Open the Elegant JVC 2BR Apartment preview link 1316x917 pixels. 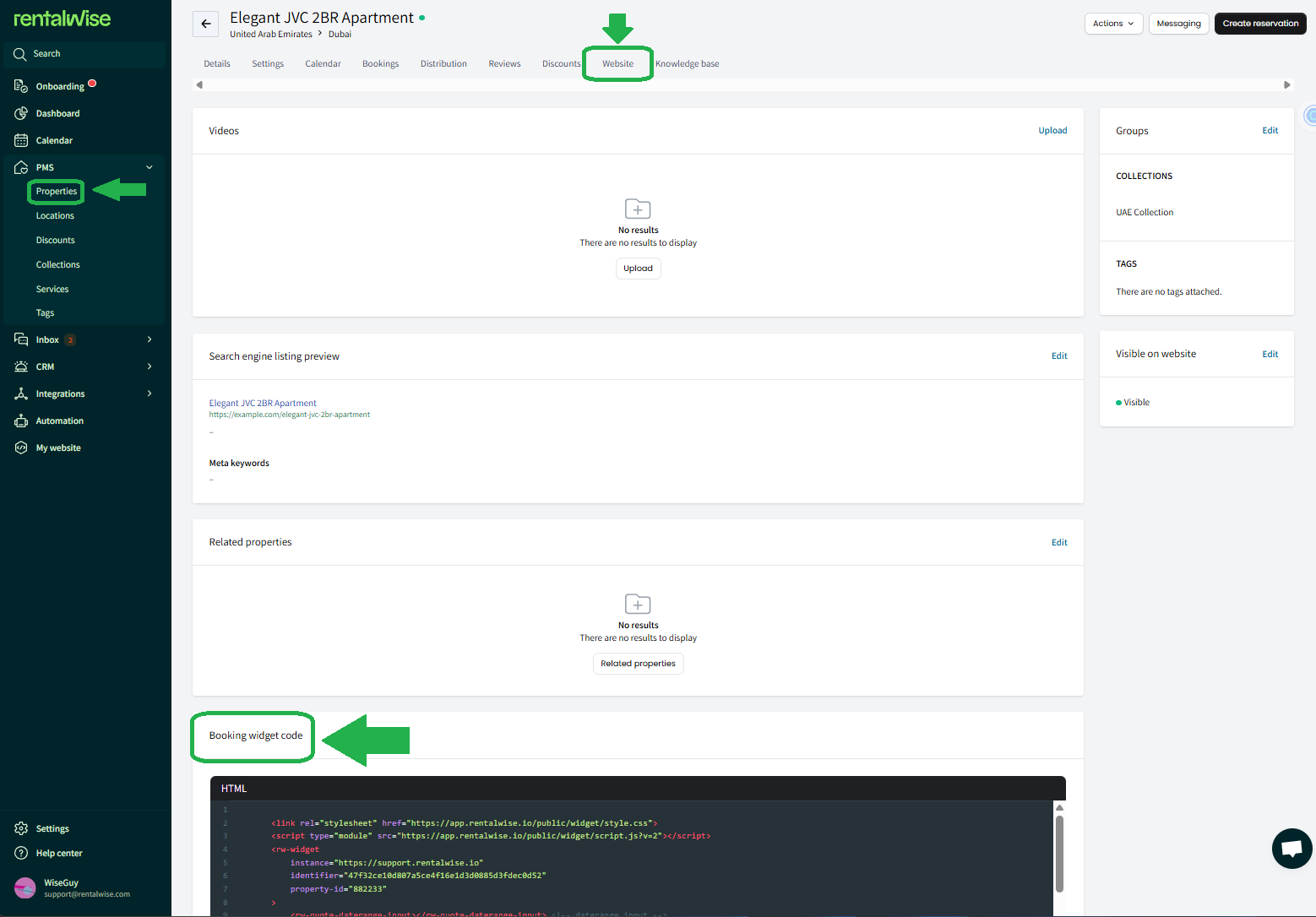(263, 404)
